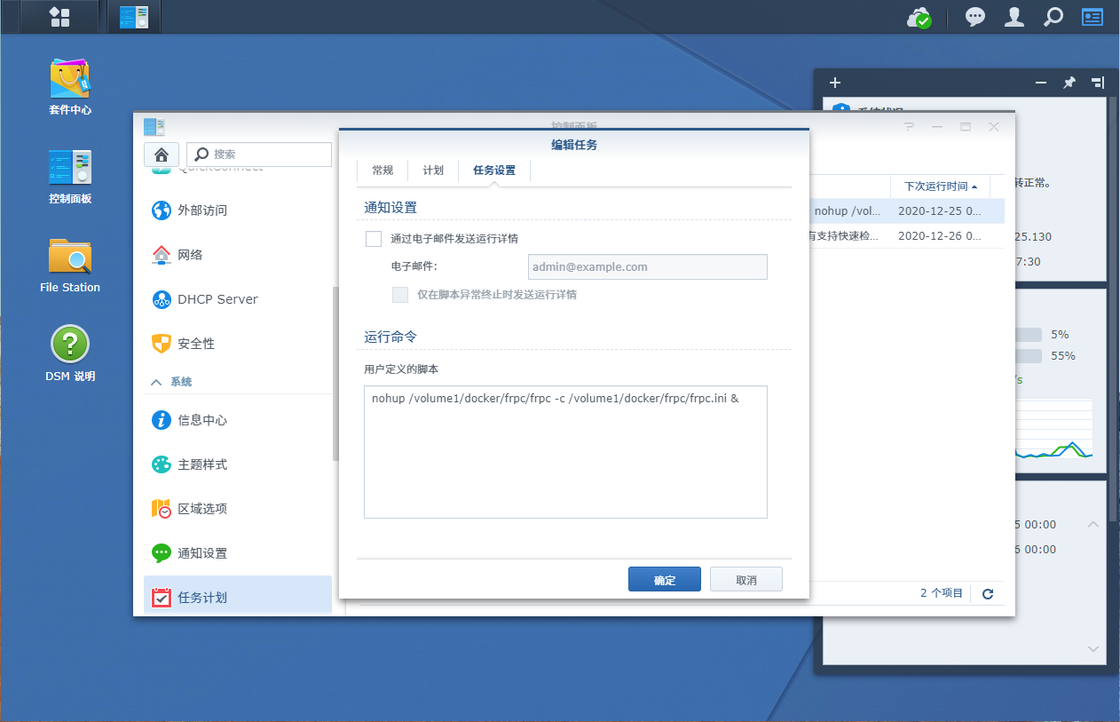The height and width of the screenshot is (722, 1120).
Task: Click the user-defined script text area
Action: pyautogui.click(x=566, y=452)
